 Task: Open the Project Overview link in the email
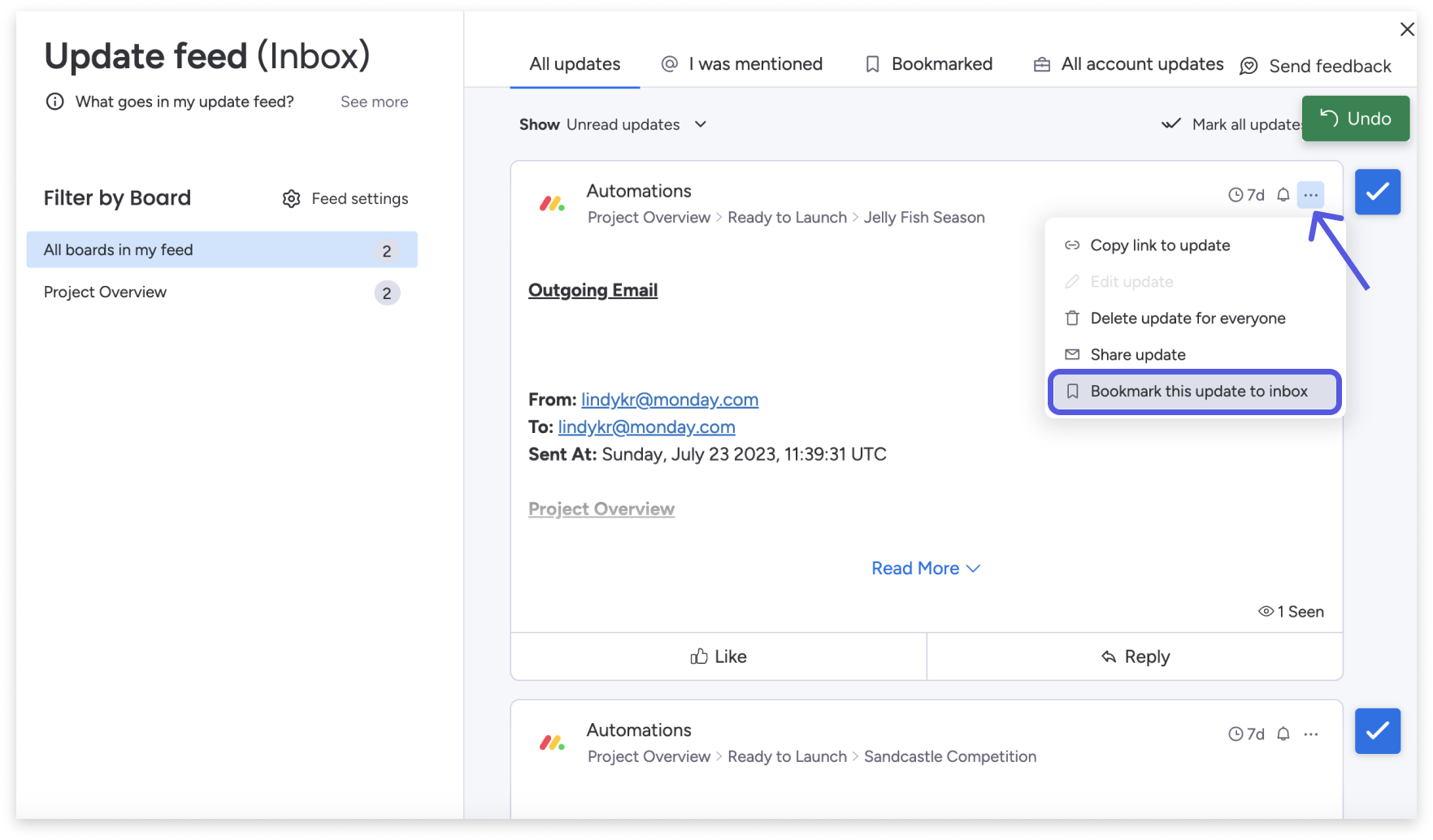click(x=601, y=509)
